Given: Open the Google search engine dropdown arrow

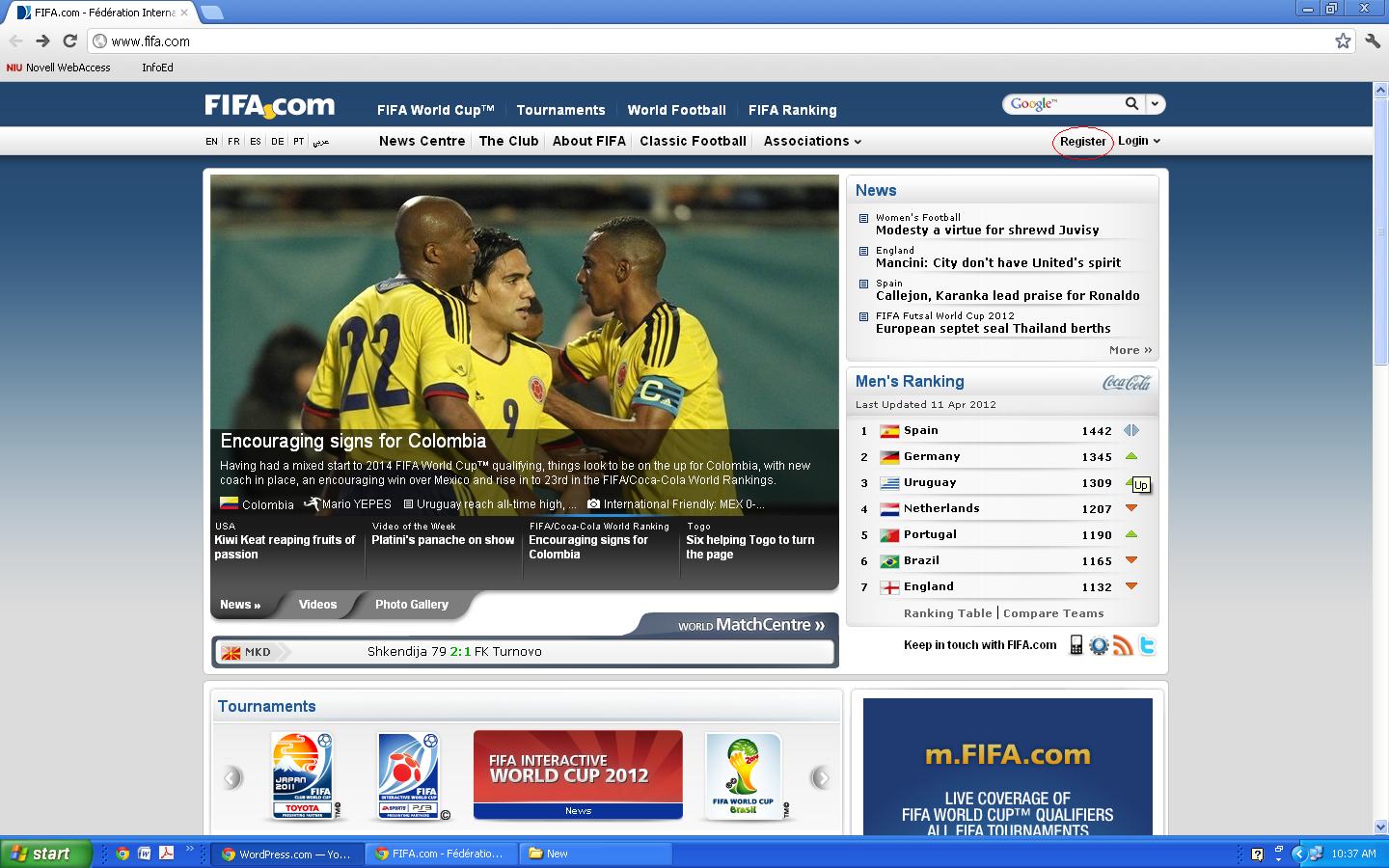Looking at the screenshot, I should (x=1155, y=103).
